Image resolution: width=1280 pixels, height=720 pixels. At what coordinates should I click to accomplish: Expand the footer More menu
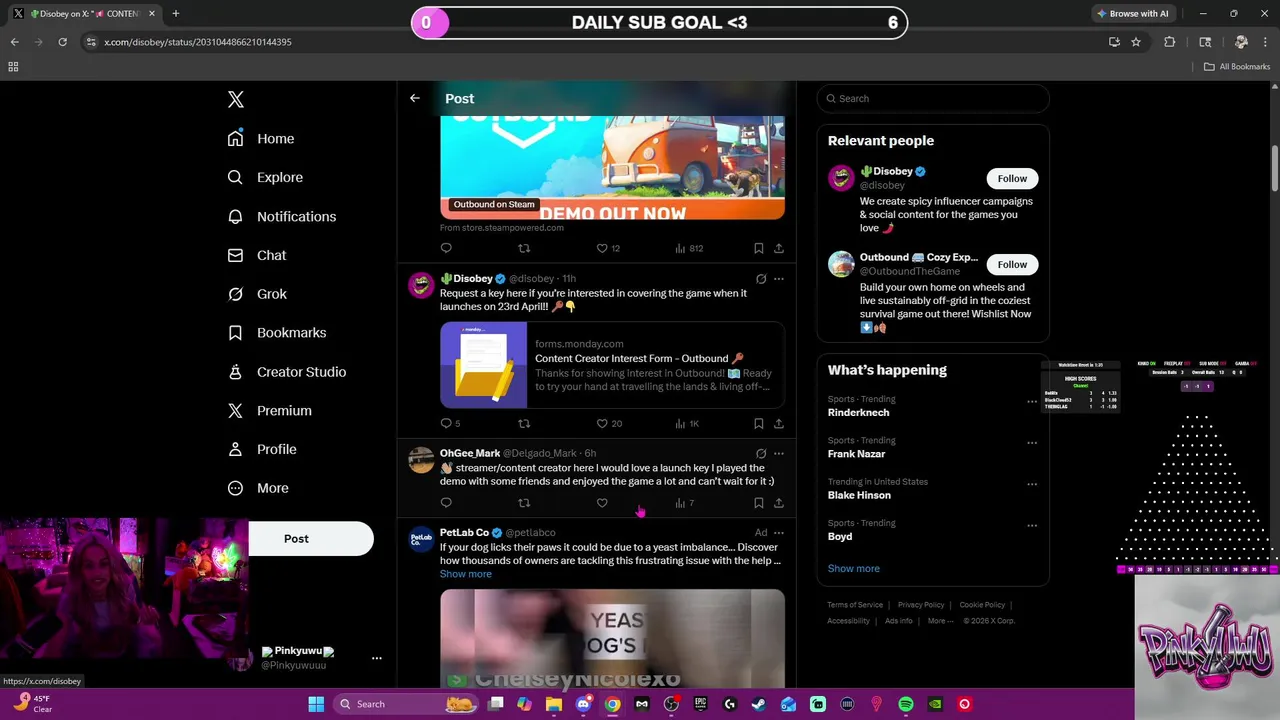click(941, 621)
